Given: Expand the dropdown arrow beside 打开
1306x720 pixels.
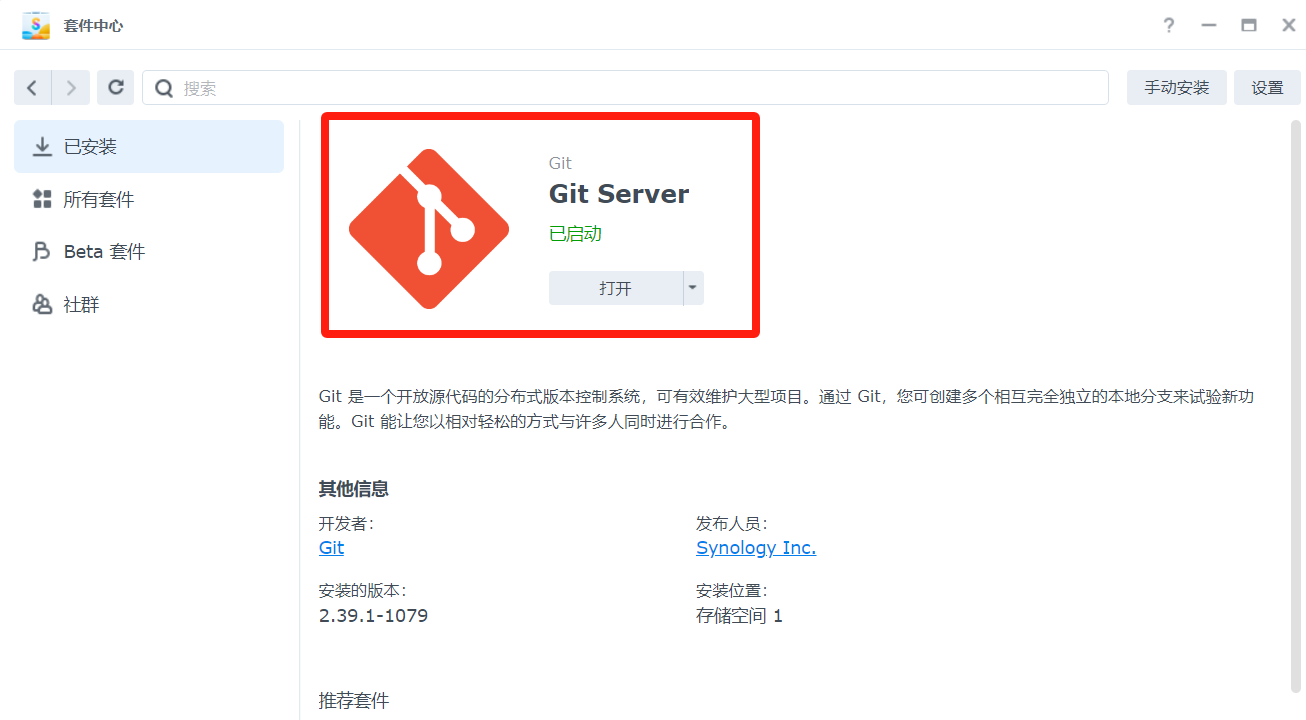Looking at the screenshot, I should [x=693, y=288].
